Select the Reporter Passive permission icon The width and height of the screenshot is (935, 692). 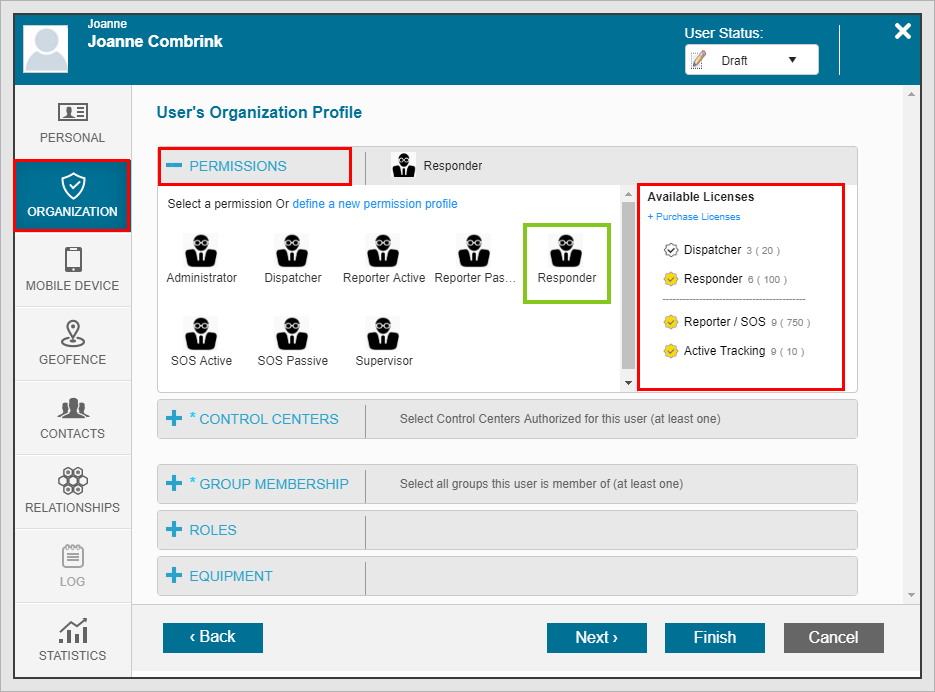coord(474,251)
